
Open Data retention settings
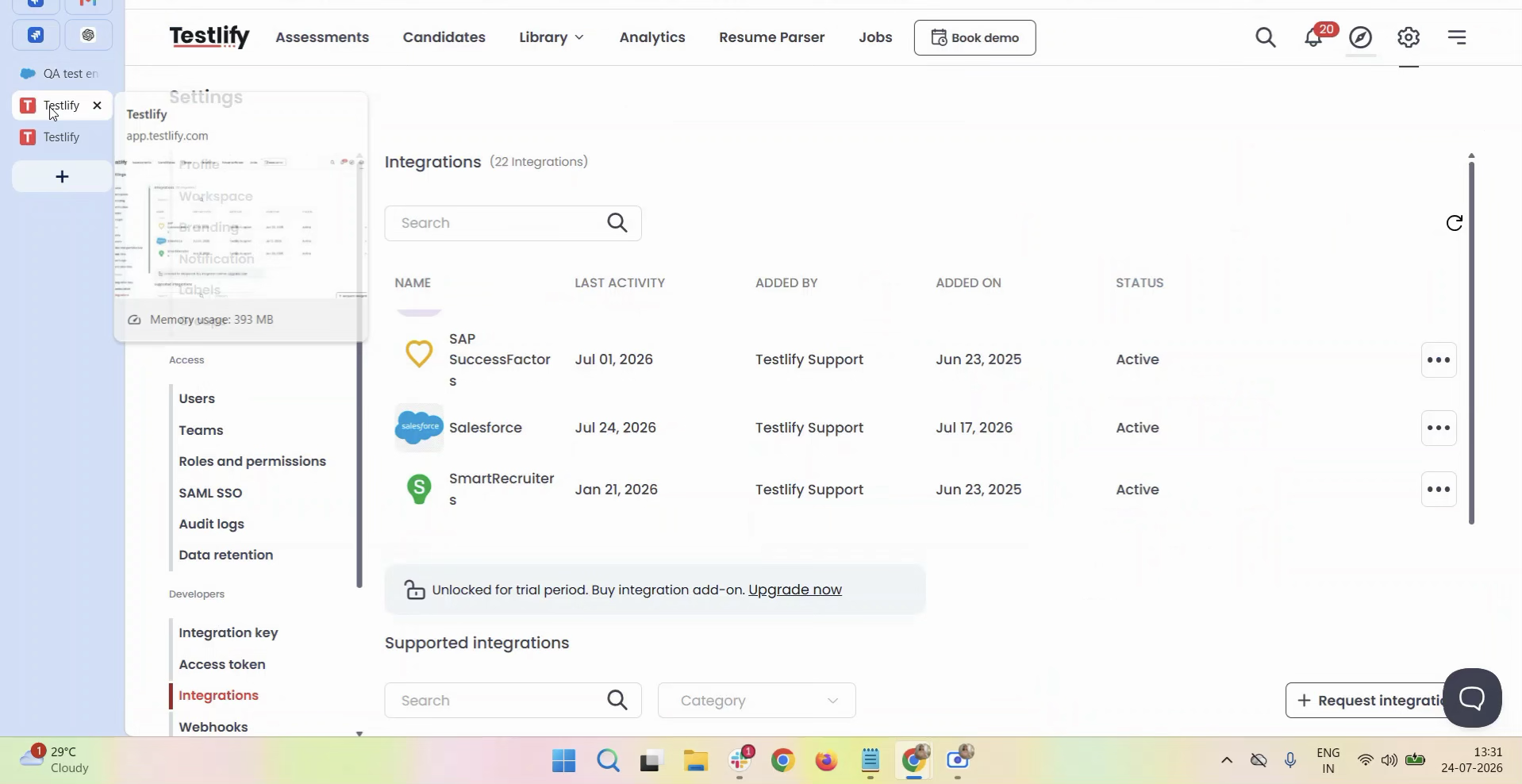[226, 555]
